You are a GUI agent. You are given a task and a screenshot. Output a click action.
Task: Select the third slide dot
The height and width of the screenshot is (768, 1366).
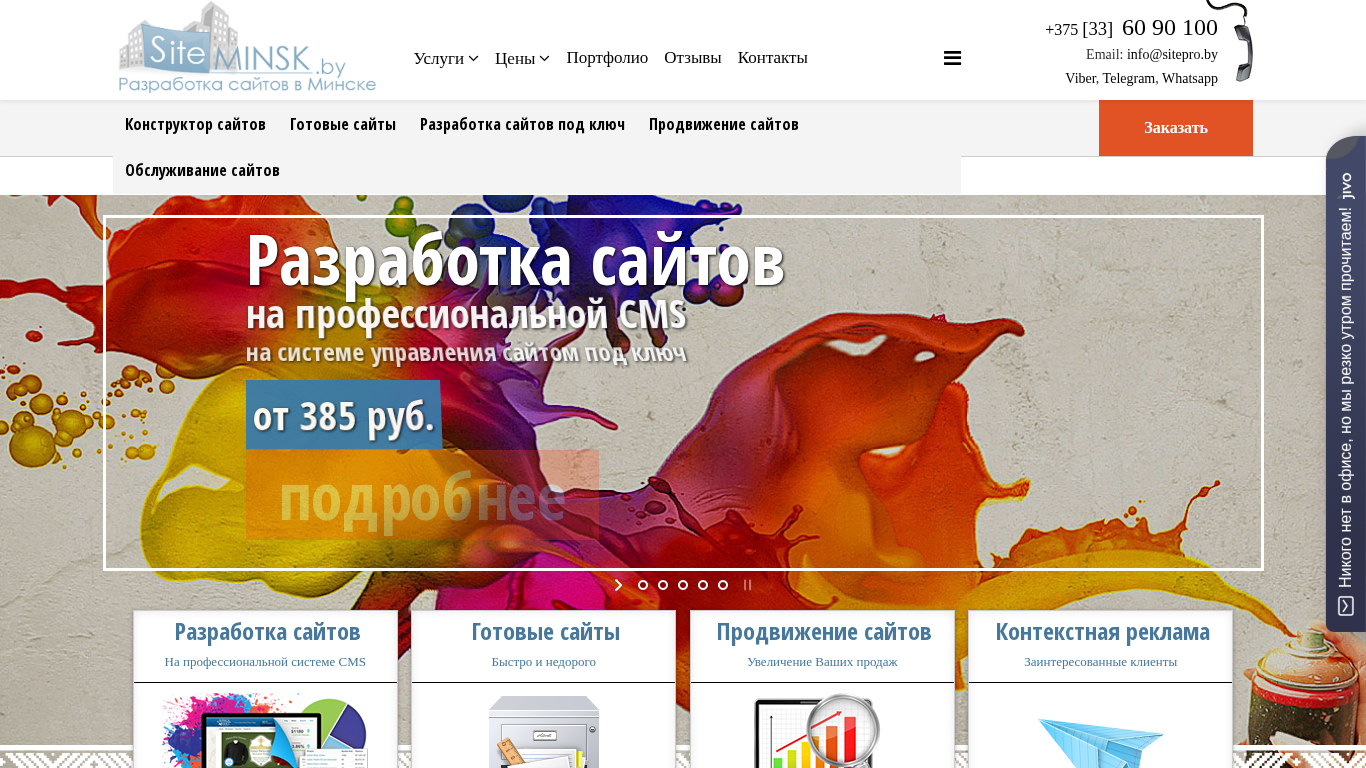pyautogui.click(x=683, y=585)
